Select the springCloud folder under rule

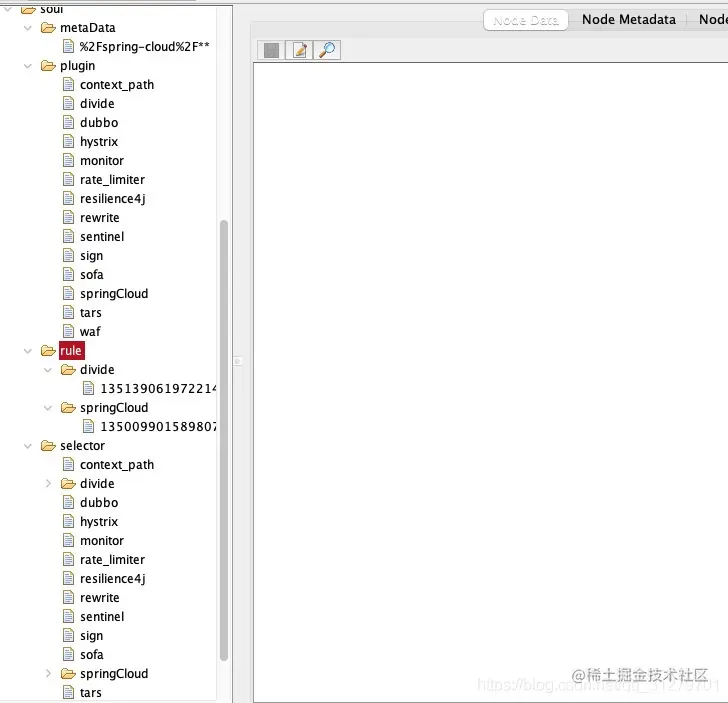(114, 408)
